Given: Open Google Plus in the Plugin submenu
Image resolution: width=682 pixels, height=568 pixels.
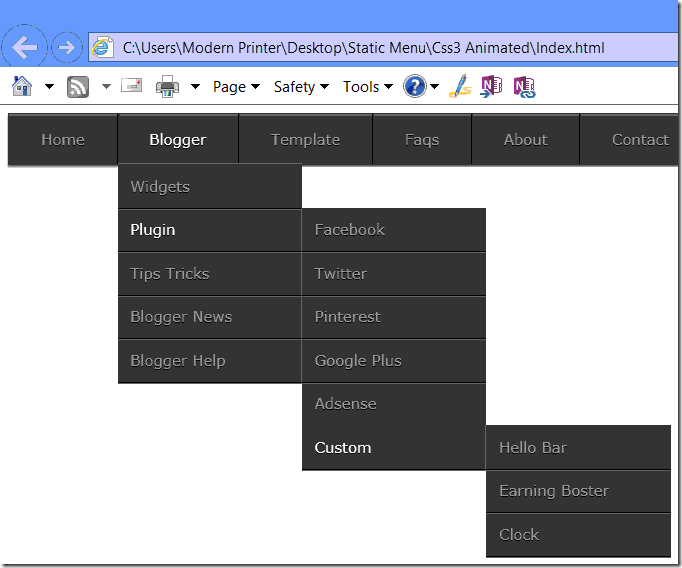Looking at the screenshot, I should (394, 361).
